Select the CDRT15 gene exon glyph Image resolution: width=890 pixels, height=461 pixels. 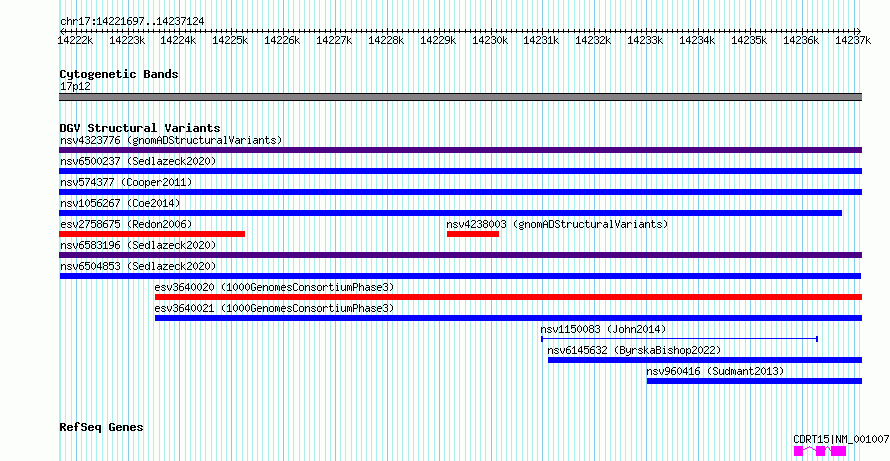pos(820,451)
